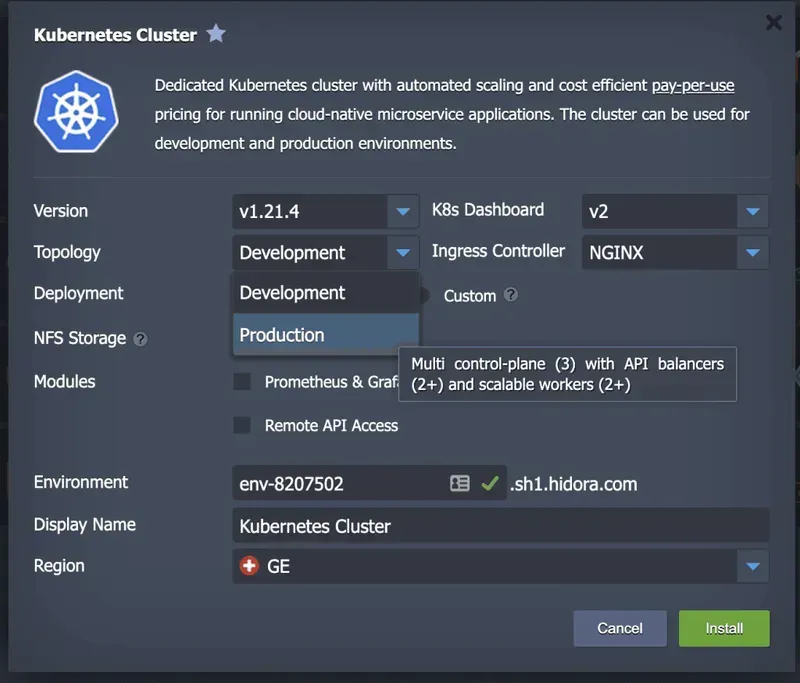Image resolution: width=800 pixels, height=683 pixels.
Task: Expand the K8s Dashboard v2 dropdown
Action: pos(752,211)
